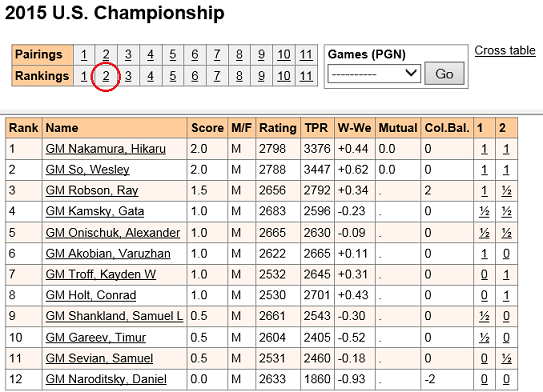543x392 pixels.
Task: Click the Go button
Action: point(444,73)
